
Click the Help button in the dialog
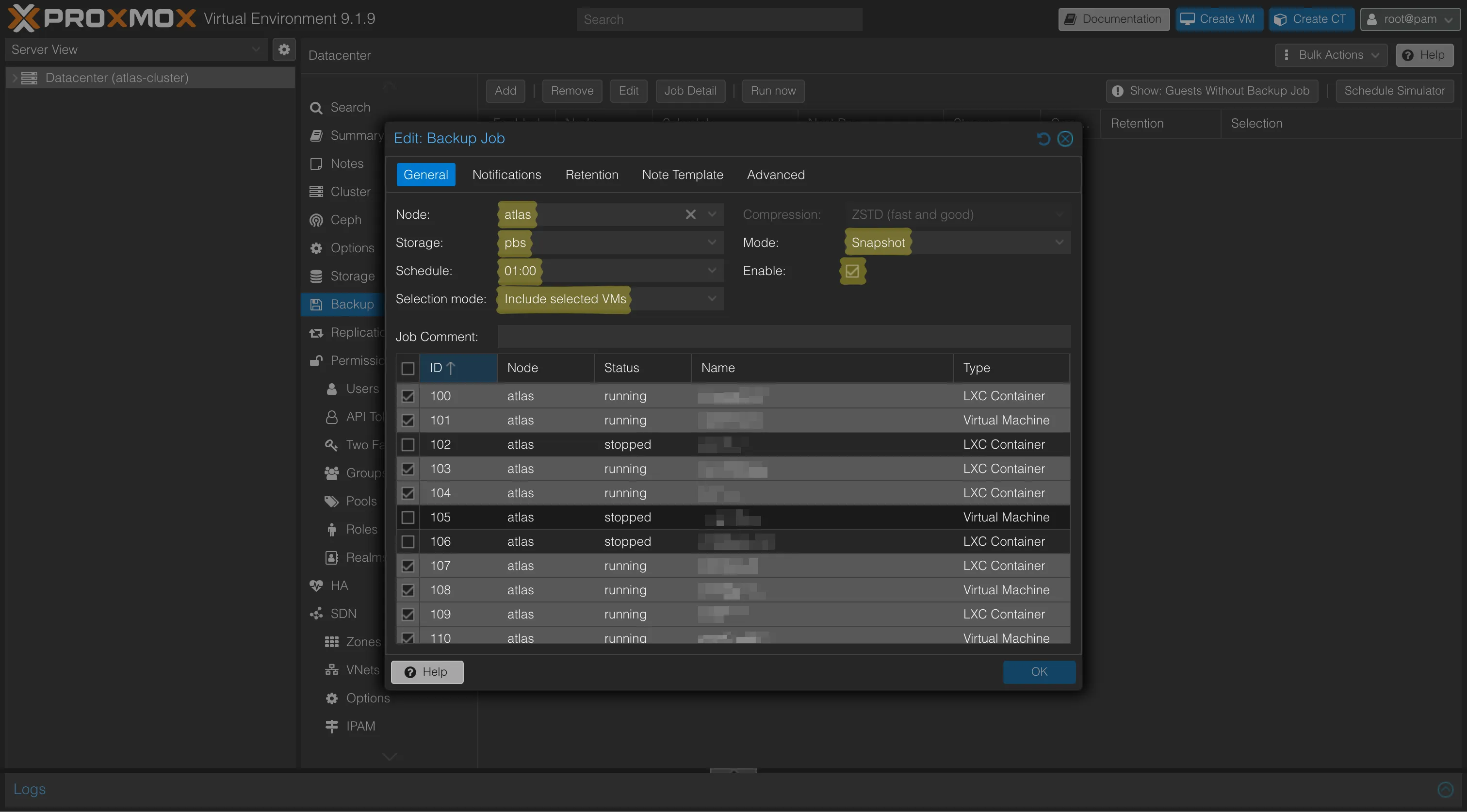[x=426, y=672]
